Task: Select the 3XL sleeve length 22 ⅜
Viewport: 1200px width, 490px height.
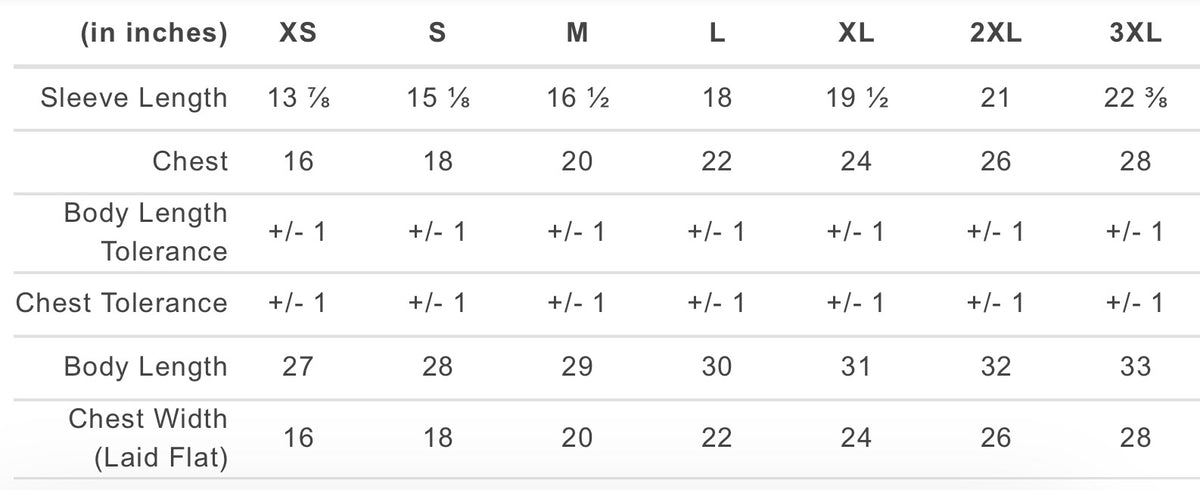Action: (x=1135, y=98)
